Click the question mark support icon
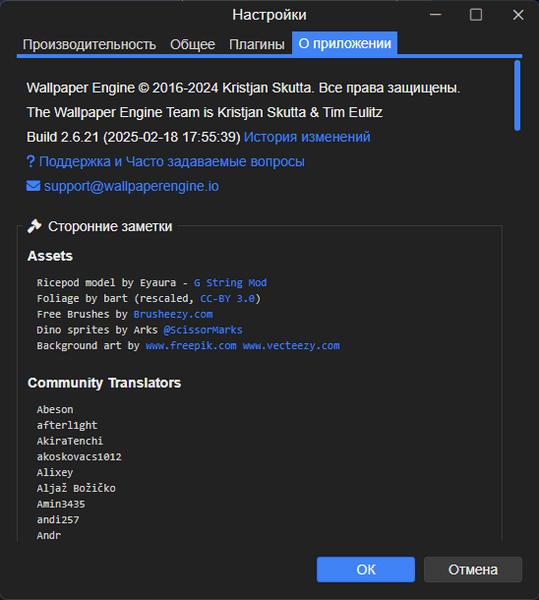The width and height of the screenshot is (539, 600). point(31,161)
